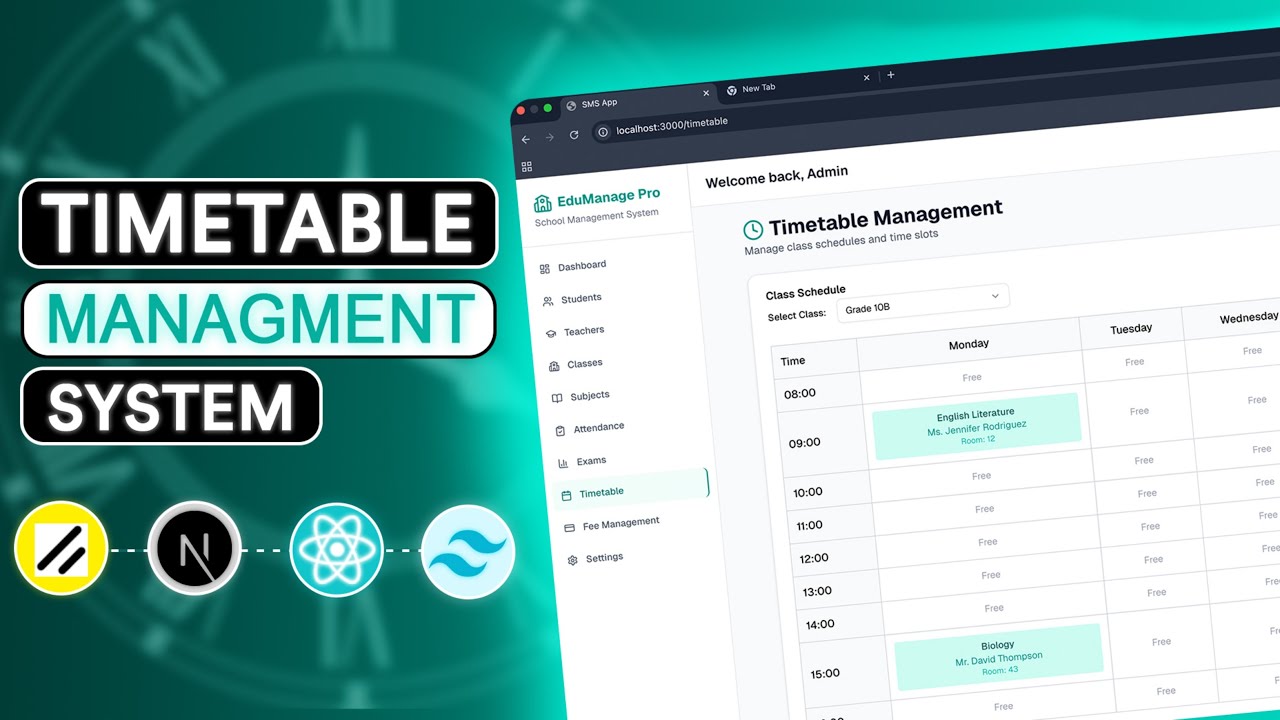Click the 12:00 time row label

(x=814, y=558)
